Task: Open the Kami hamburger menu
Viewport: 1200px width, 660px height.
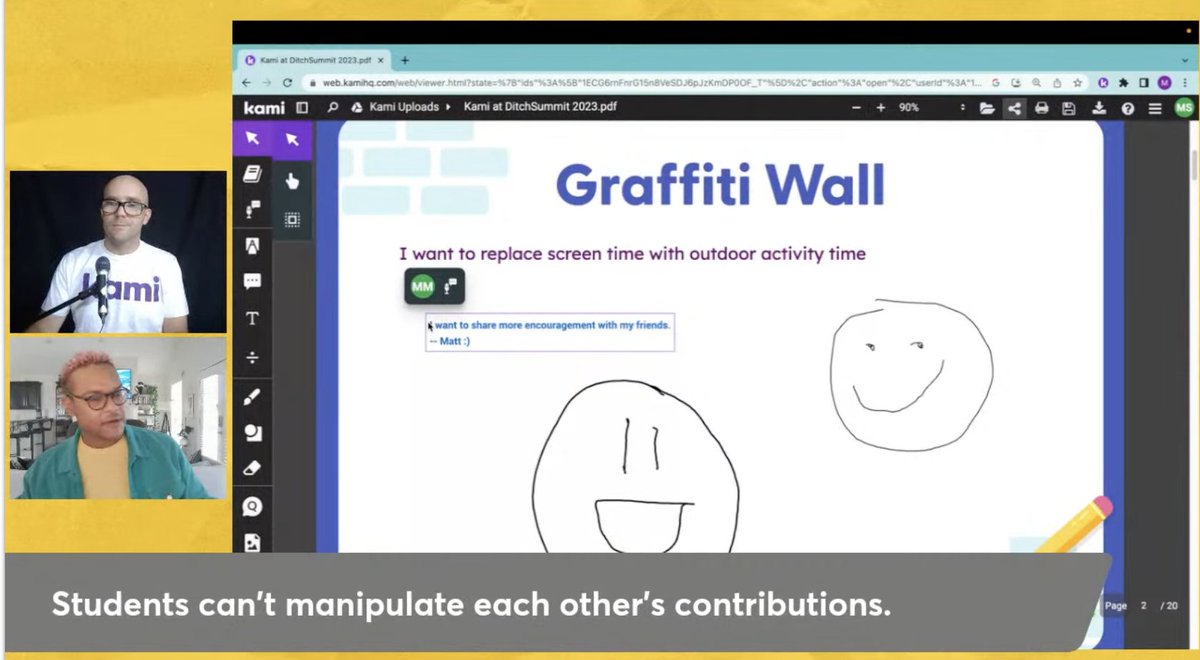Action: click(1154, 108)
